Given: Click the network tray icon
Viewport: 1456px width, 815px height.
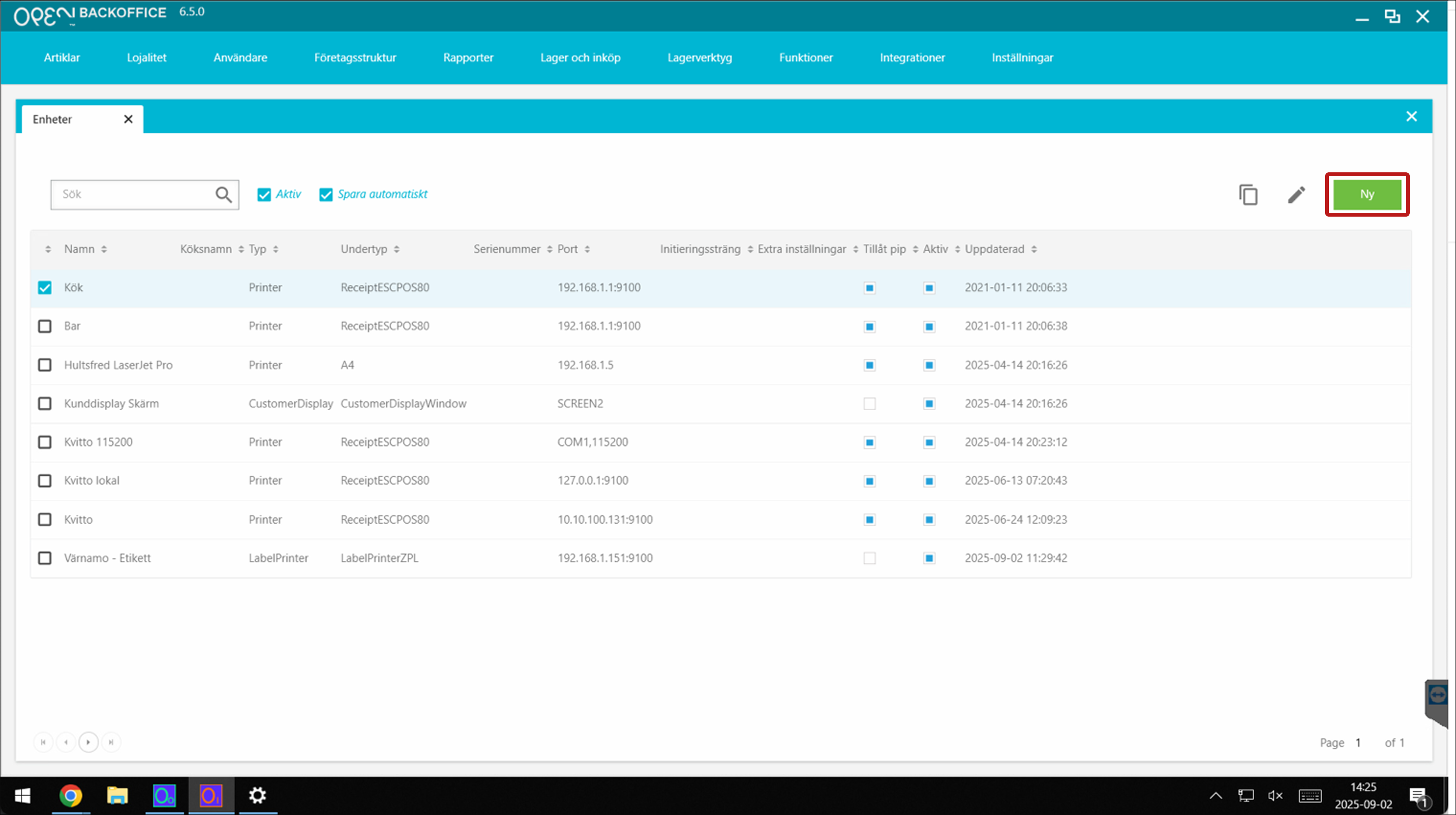Looking at the screenshot, I should click(x=1246, y=796).
